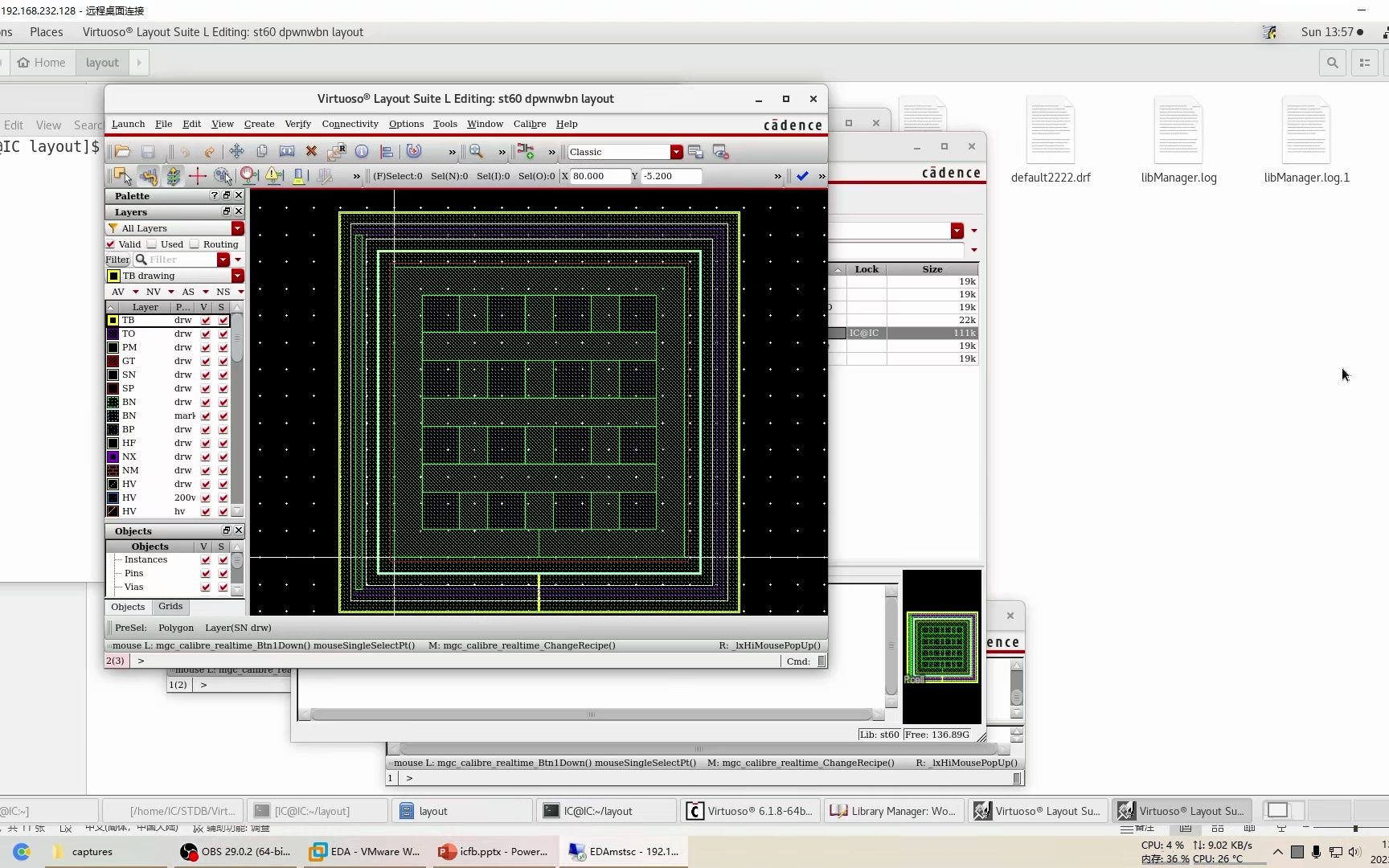The image size is (1389, 868).
Task: Click the Save disk icon in Virtuoso toolbar
Action: click(148, 151)
